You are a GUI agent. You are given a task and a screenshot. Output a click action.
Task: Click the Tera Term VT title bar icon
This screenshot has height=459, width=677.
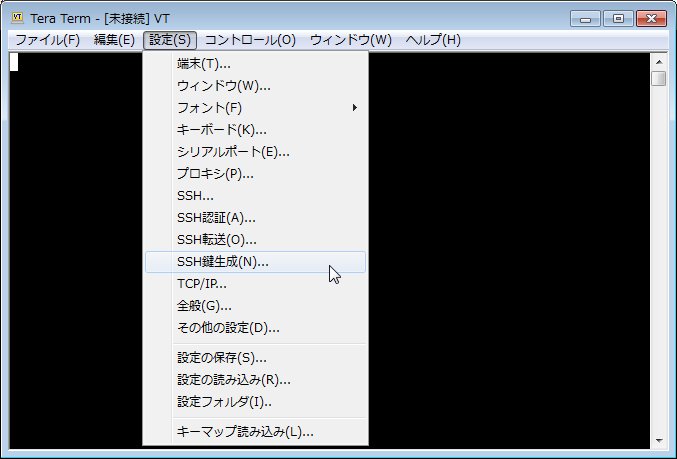point(17,18)
